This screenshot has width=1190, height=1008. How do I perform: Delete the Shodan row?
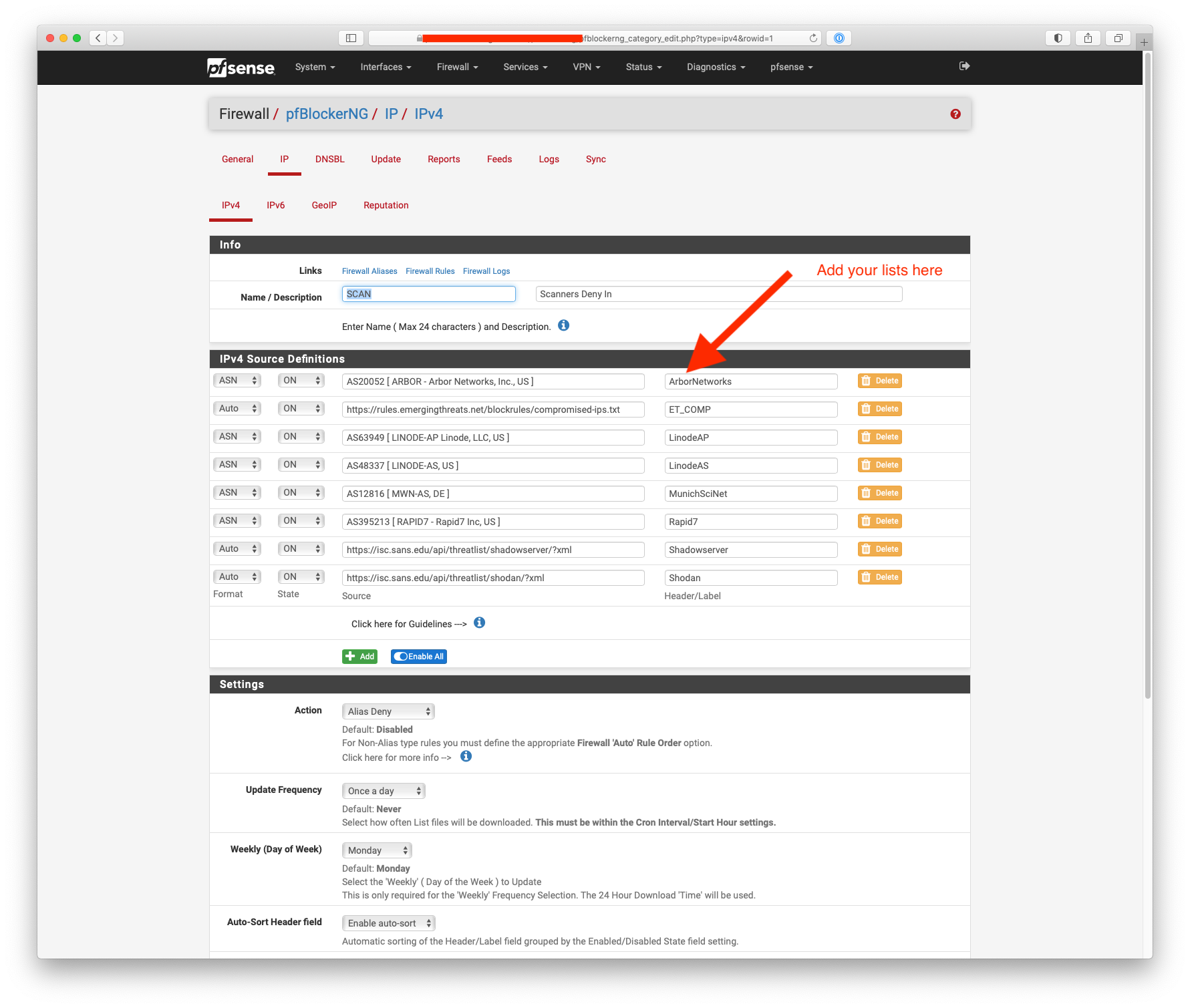coord(880,577)
